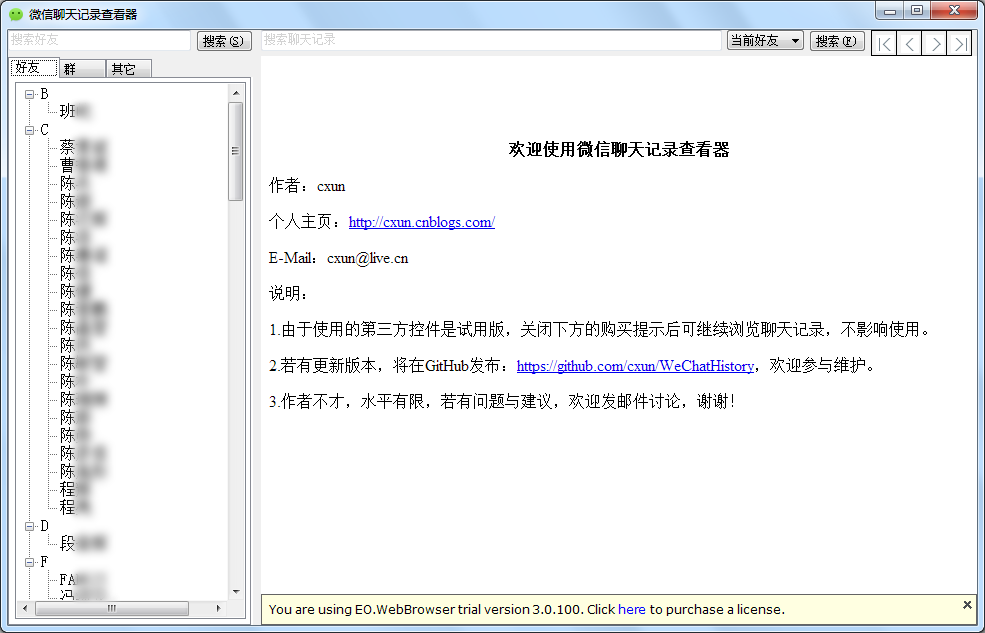The width and height of the screenshot is (985, 633).
Task: Click the horizontal scrollbar left arrow
Action: [x=25, y=608]
